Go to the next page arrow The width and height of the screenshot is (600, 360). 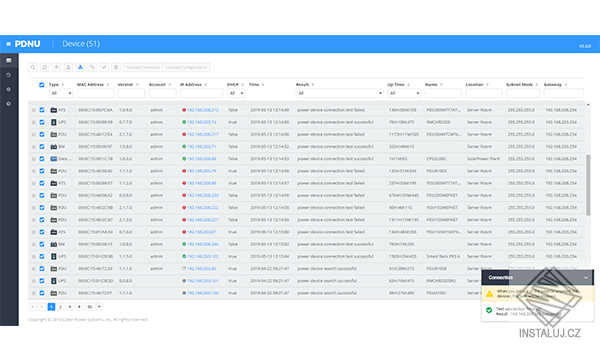[x=70, y=307]
